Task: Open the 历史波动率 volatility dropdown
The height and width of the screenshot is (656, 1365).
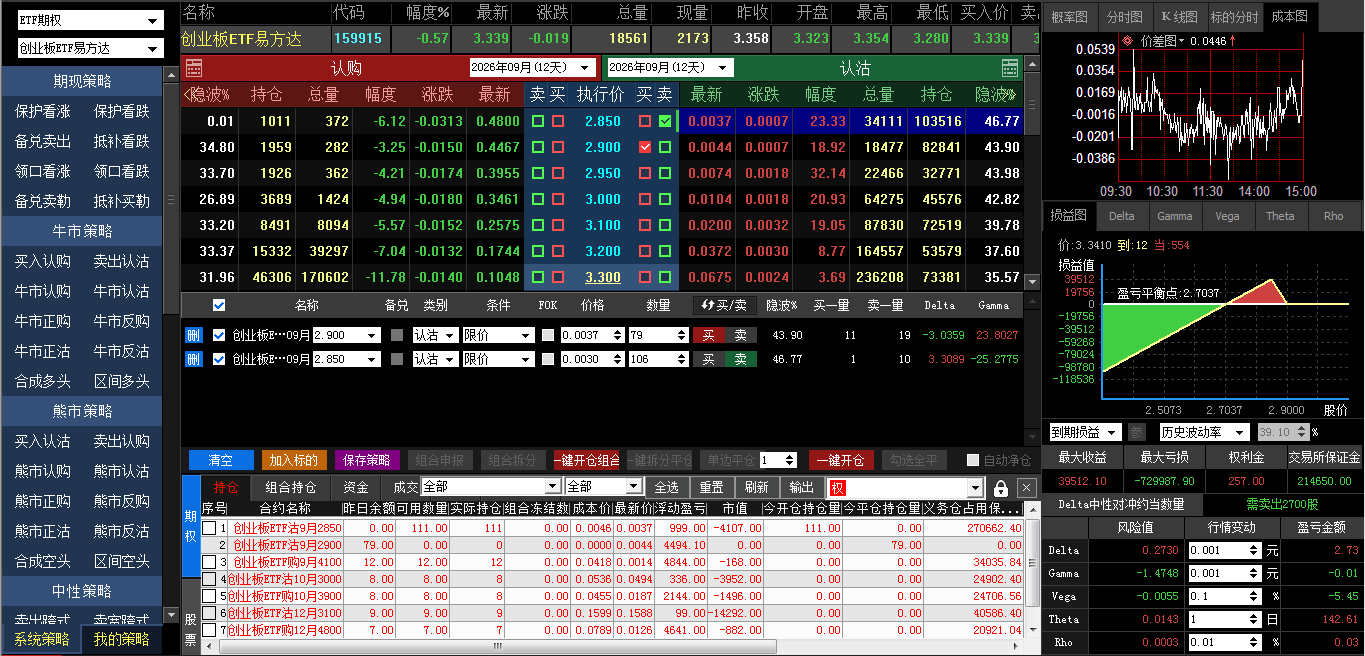Action: tap(1204, 432)
